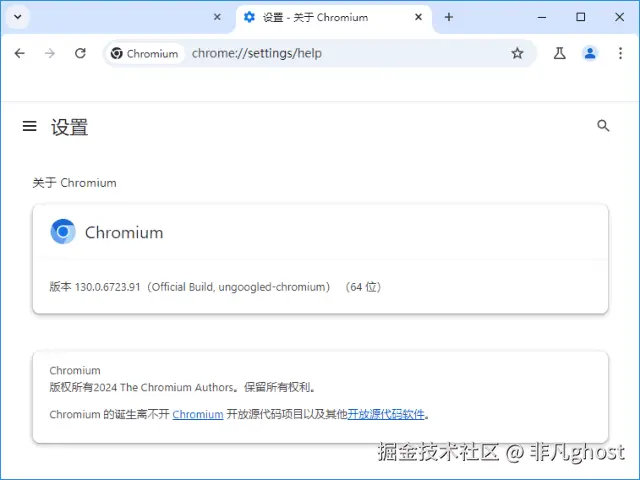Open the tab search dropdown arrow
This screenshot has width=640, height=480.
coord(18,17)
